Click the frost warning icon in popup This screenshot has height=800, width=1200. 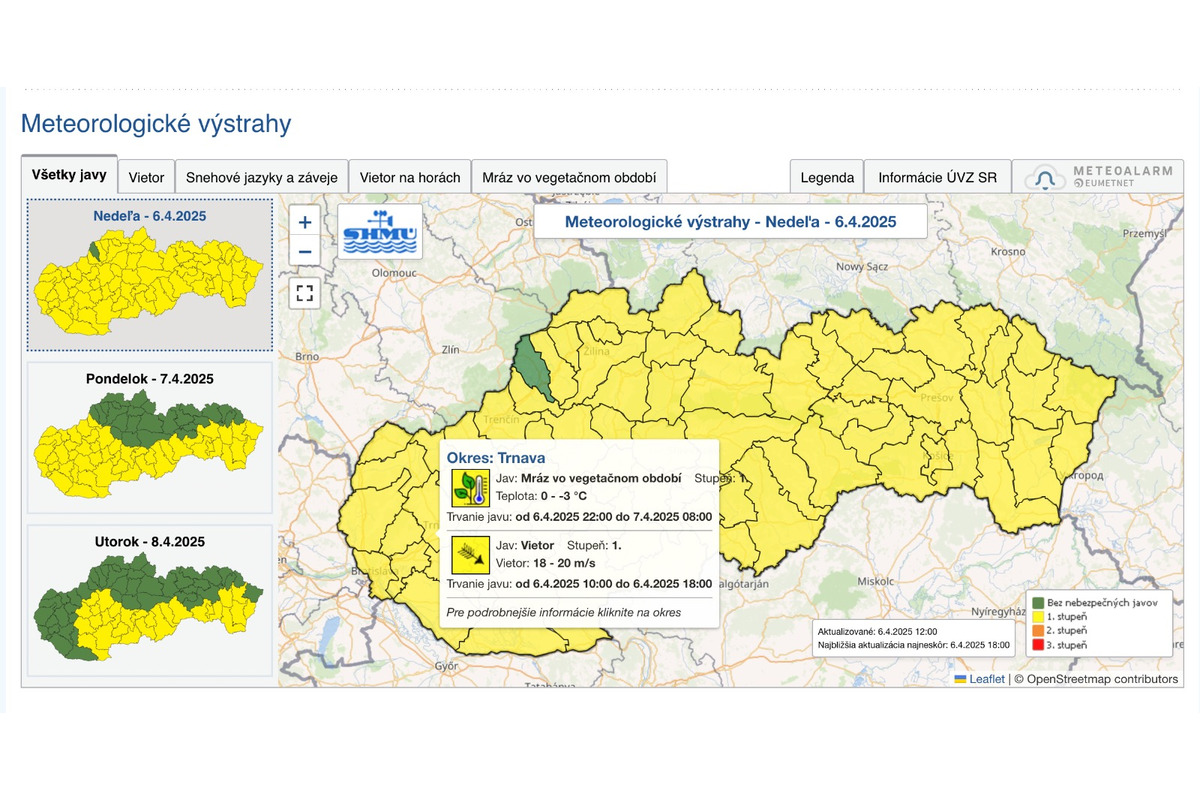pyautogui.click(x=471, y=487)
